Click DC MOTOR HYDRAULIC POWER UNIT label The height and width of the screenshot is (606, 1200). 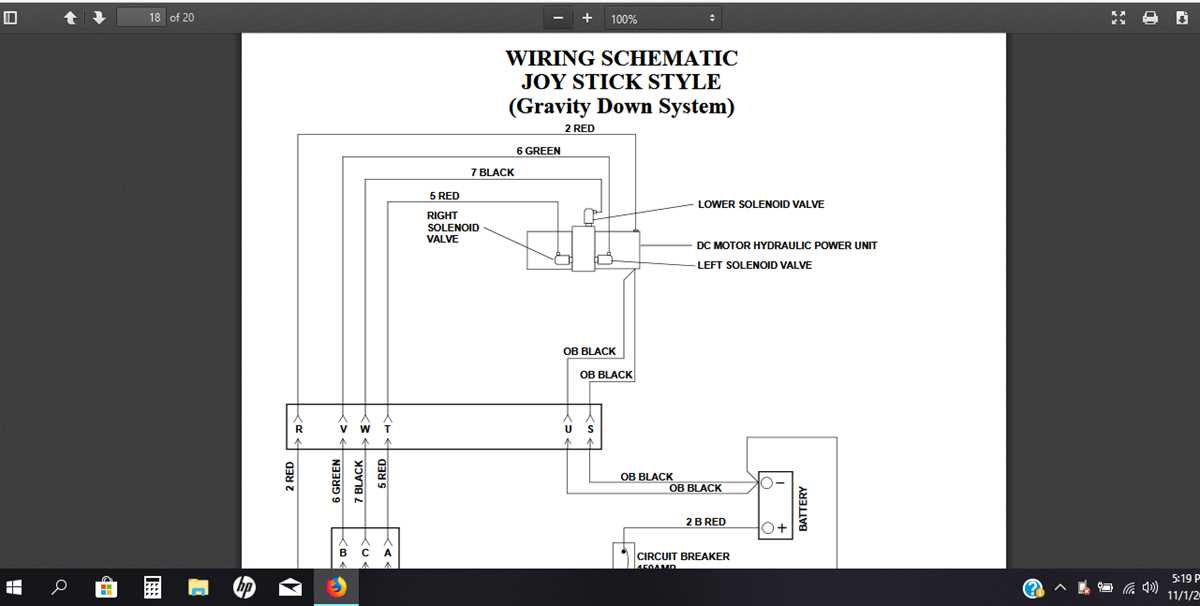787,245
